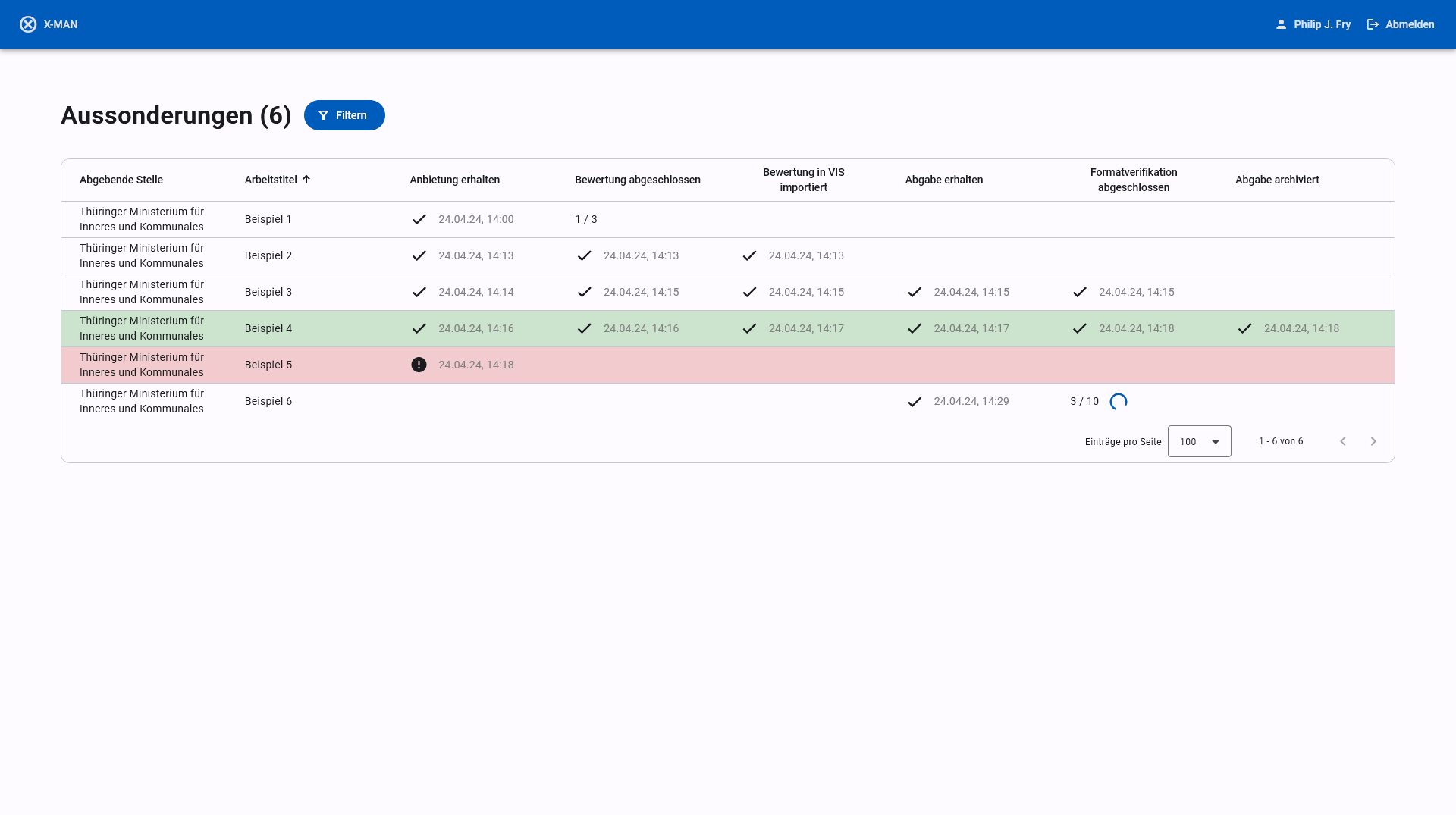Screen dimensions: 1456x815
Task: Open the Beispiel 6 row
Action: tap(728, 401)
